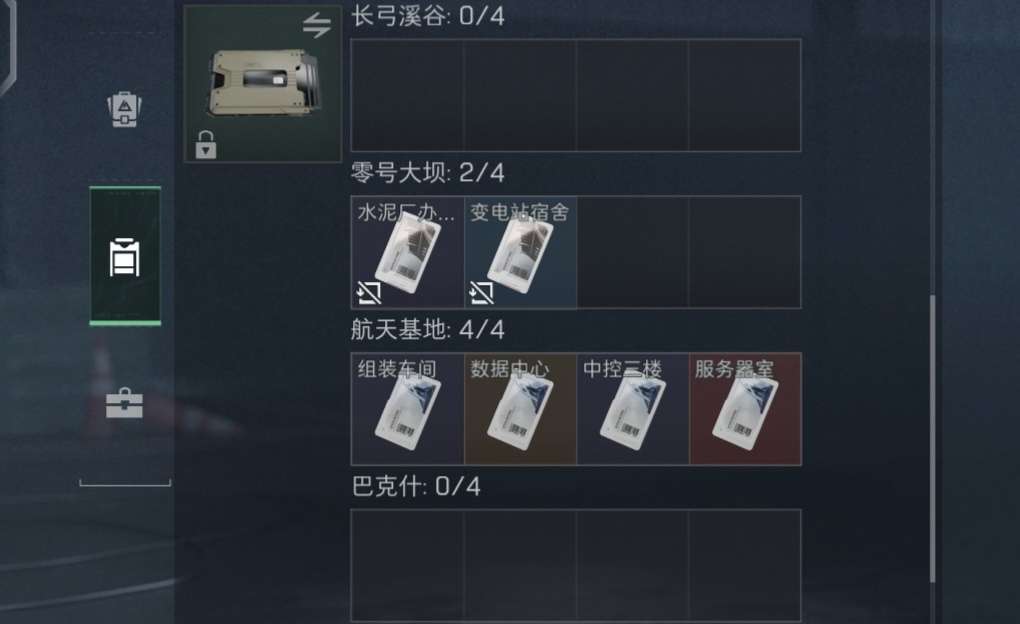
Task: Select the card holder sidebar tab
Action: 125,256
